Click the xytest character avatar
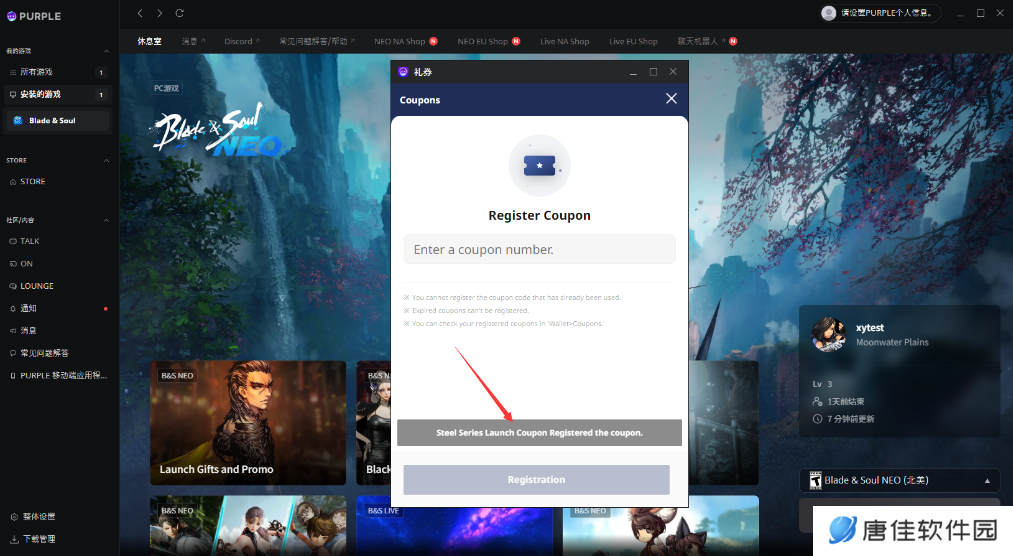 tap(829, 335)
